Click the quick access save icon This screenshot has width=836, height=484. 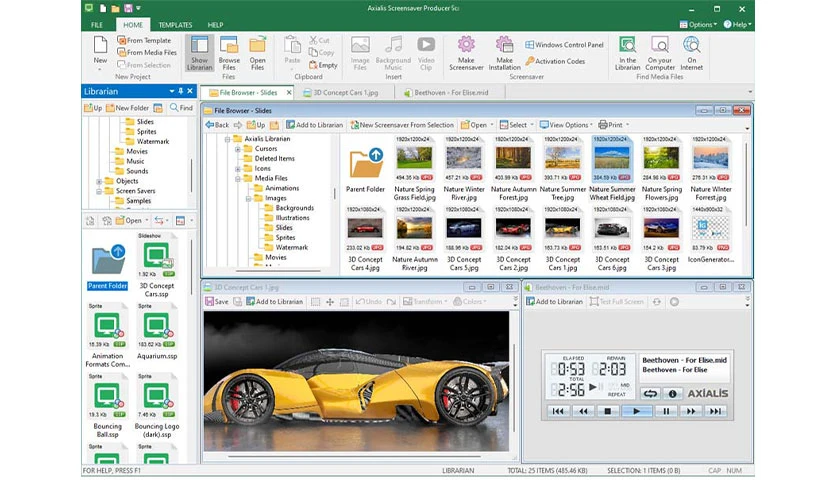[x=128, y=8]
